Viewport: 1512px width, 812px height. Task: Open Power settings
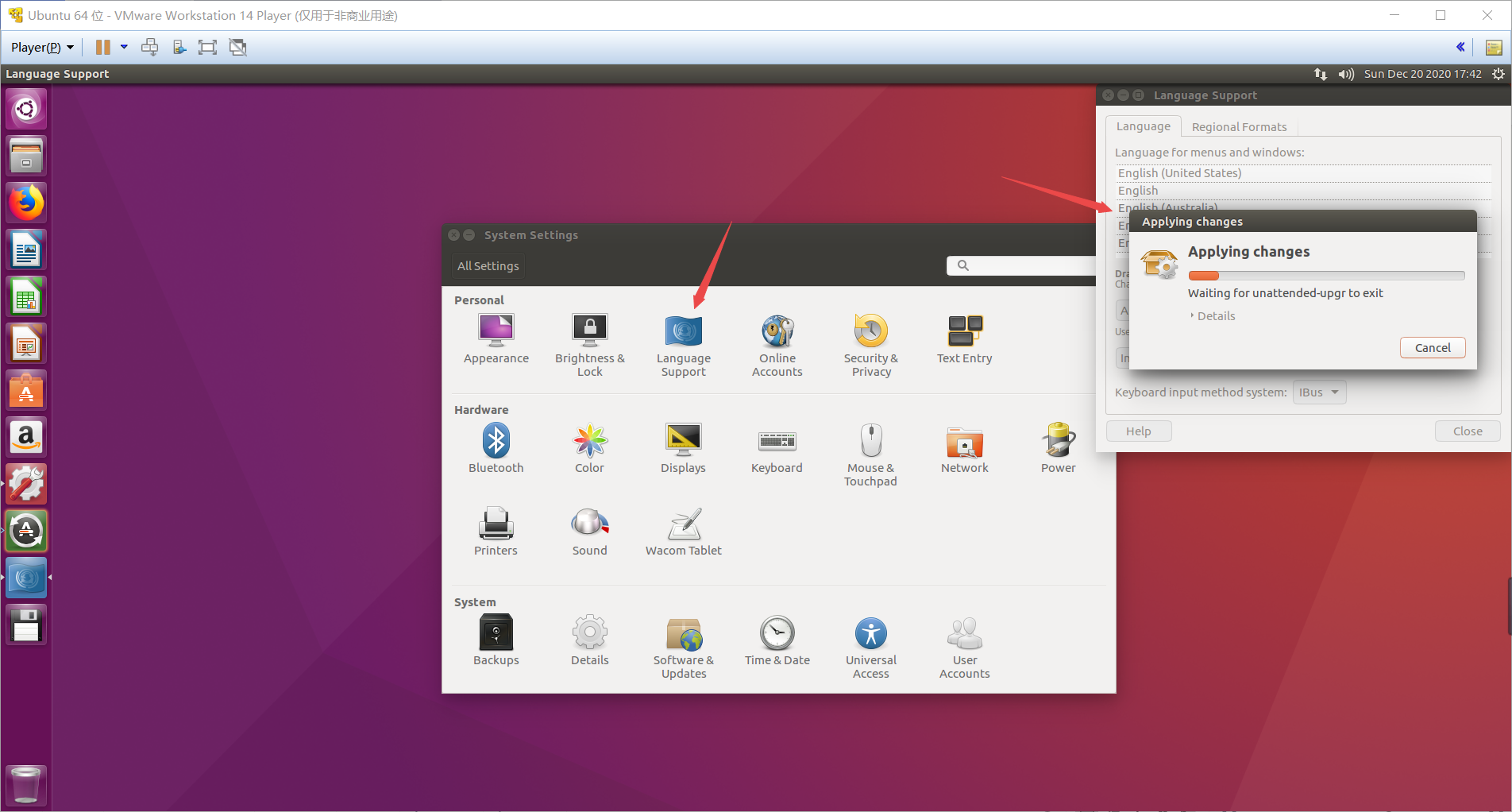click(x=1058, y=449)
